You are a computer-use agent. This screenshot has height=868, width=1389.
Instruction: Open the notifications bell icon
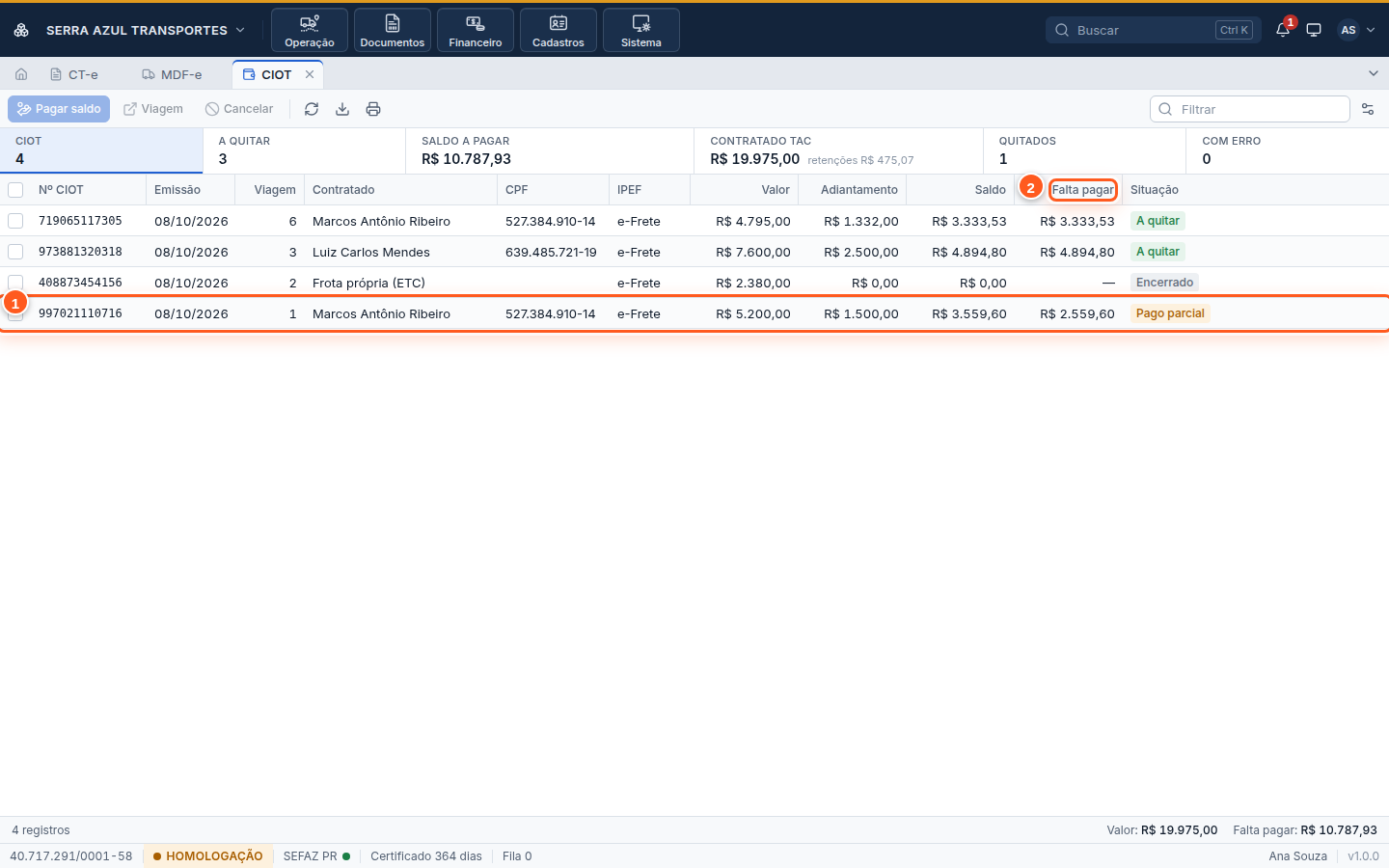(1283, 30)
